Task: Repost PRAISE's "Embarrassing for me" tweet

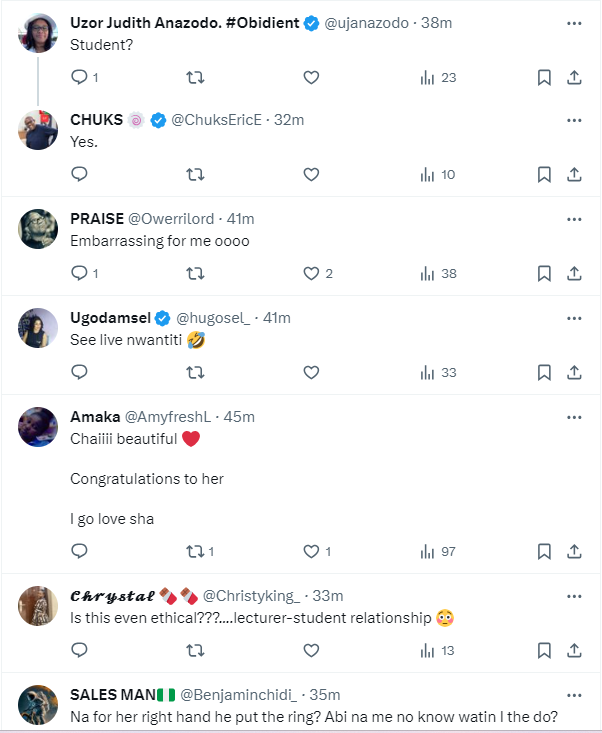Action: point(196,273)
